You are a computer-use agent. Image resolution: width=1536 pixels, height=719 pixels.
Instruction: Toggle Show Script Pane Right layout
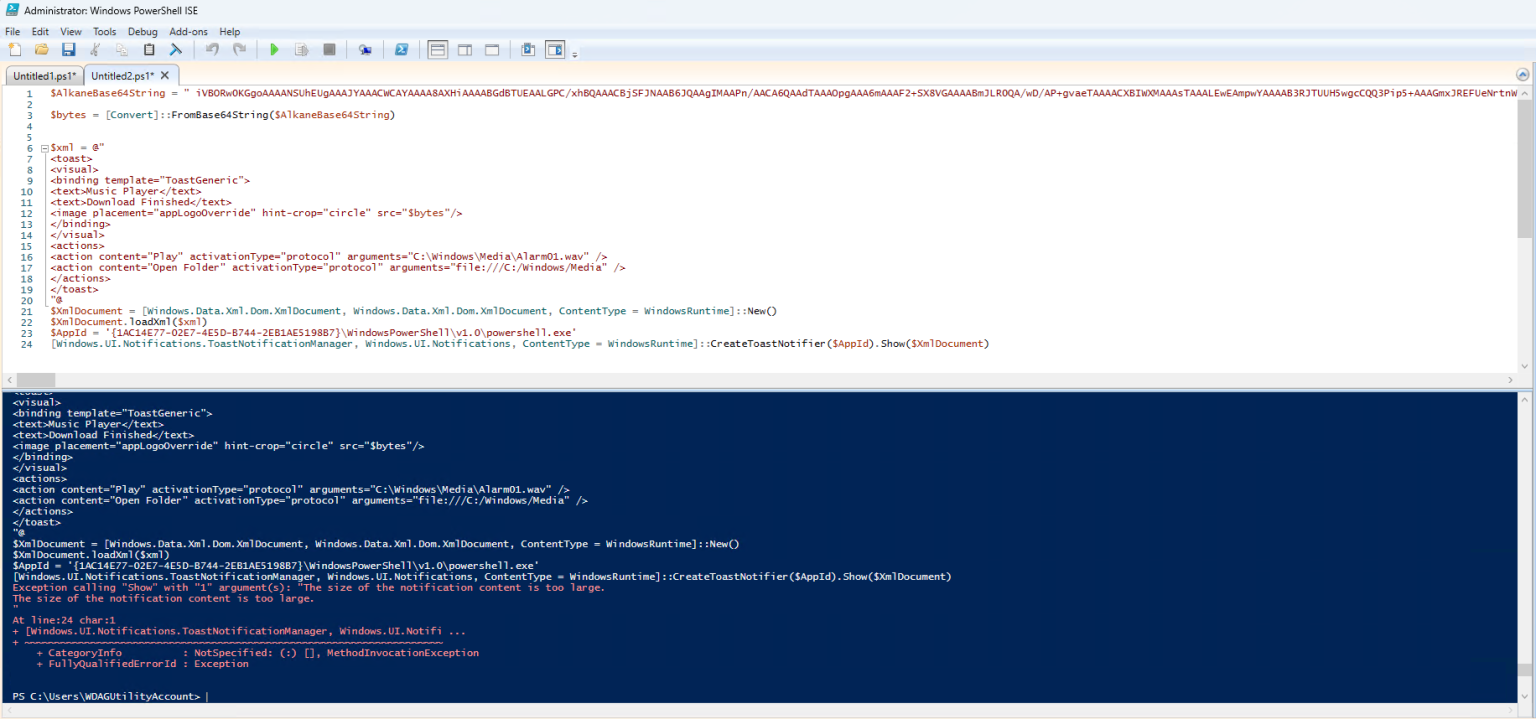click(x=464, y=49)
